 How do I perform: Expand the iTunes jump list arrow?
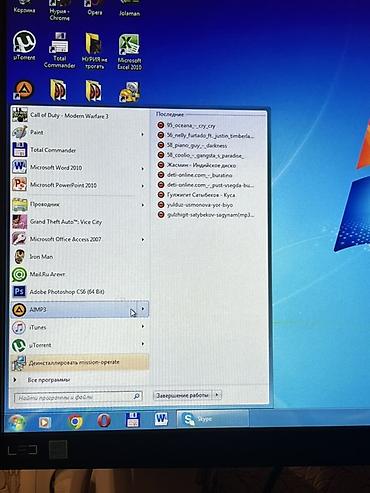tap(143, 326)
